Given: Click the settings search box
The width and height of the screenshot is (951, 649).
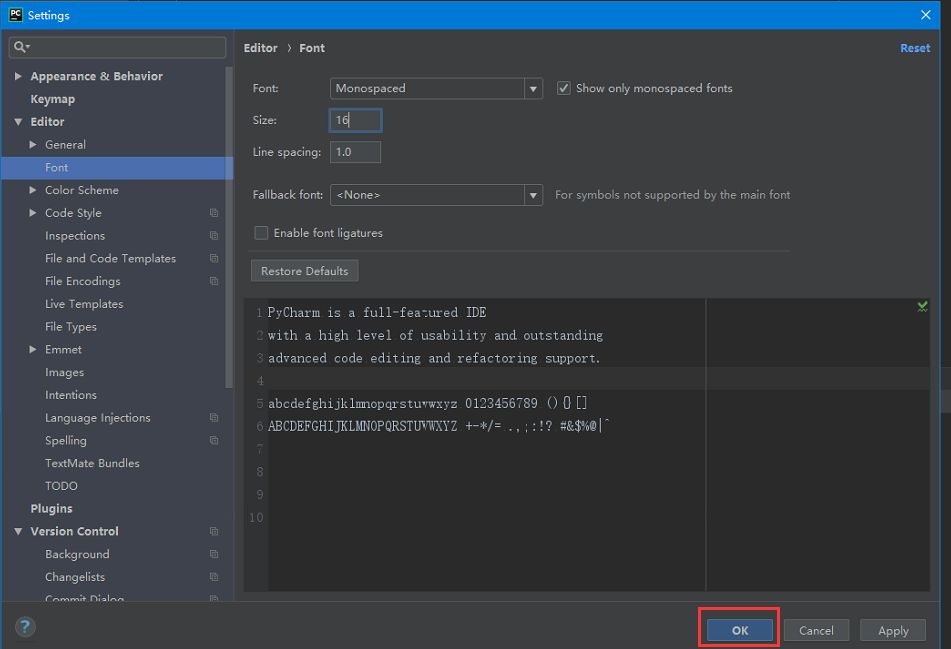Looking at the screenshot, I should (x=117, y=47).
